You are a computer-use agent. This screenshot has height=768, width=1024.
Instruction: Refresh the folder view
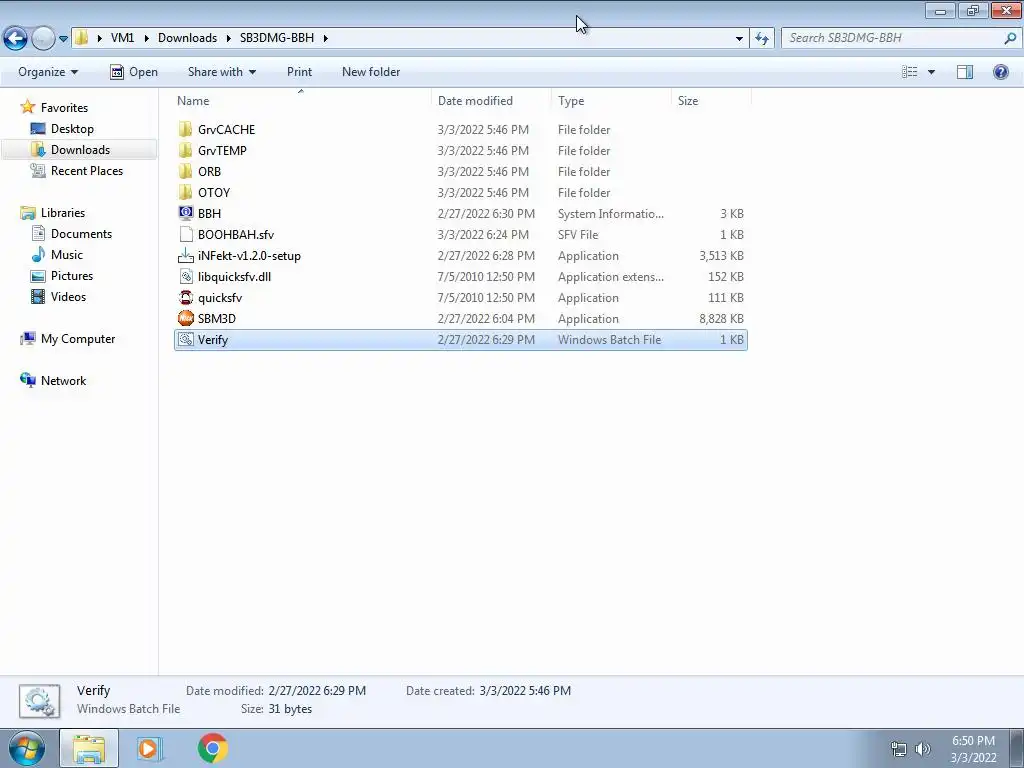761,38
